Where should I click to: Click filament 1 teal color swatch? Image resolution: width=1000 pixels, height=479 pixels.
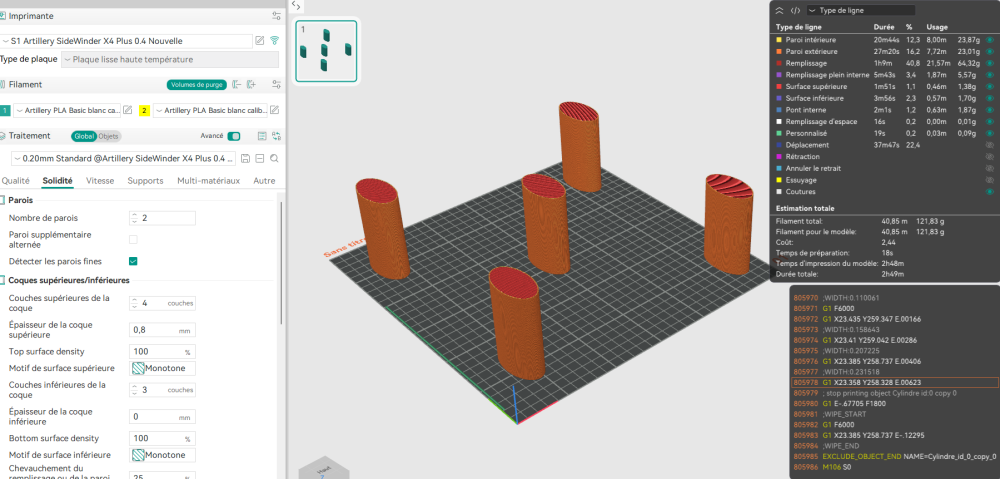(4, 110)
